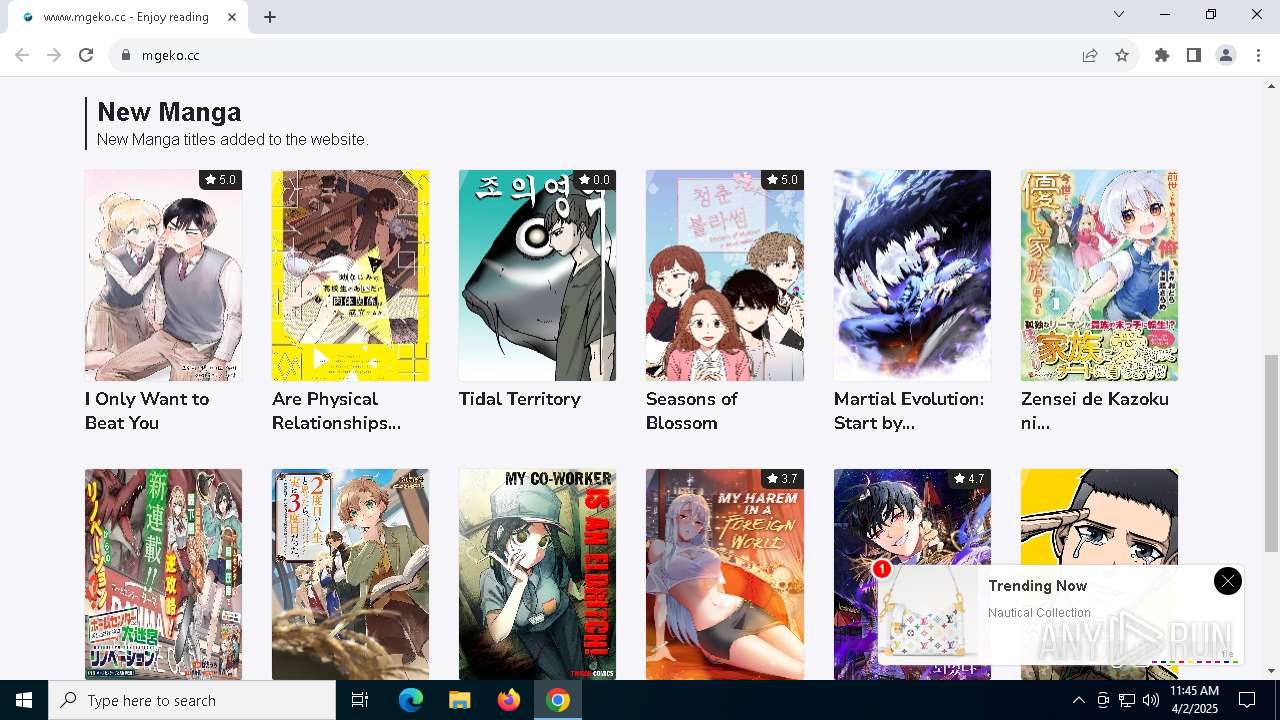Open My Harem in a Foreign World cover

click(x=724, y=574)
